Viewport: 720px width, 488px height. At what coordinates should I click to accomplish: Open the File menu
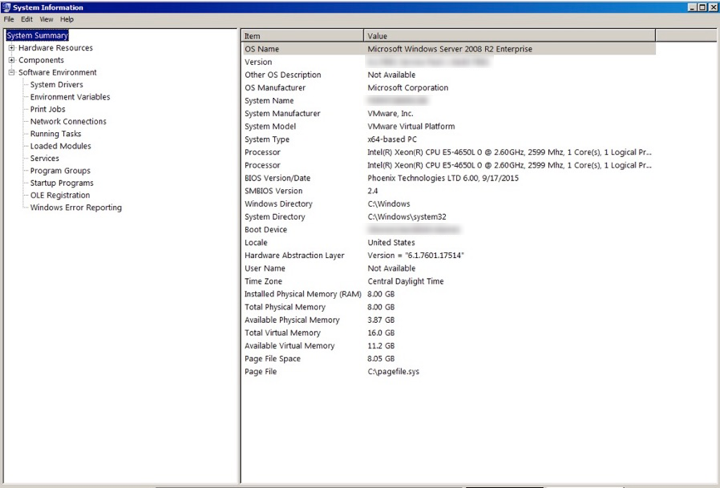click(x=9, y=19)
